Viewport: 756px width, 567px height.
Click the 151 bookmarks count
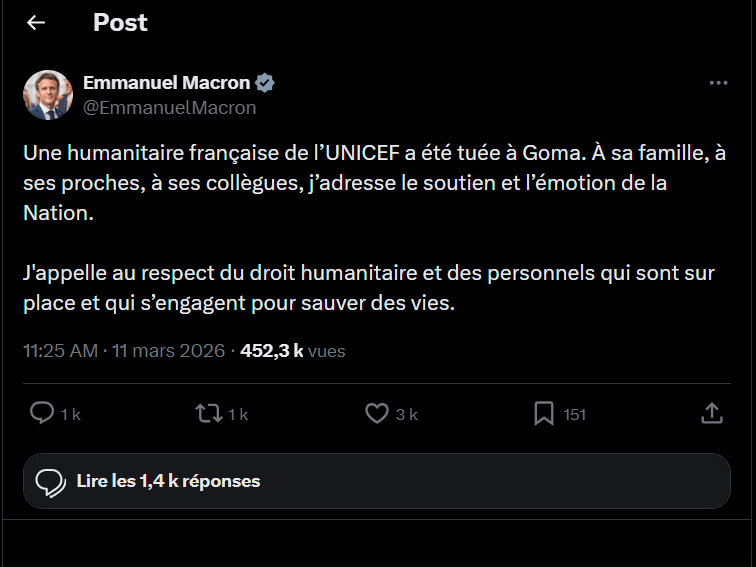tap(574, 414)
